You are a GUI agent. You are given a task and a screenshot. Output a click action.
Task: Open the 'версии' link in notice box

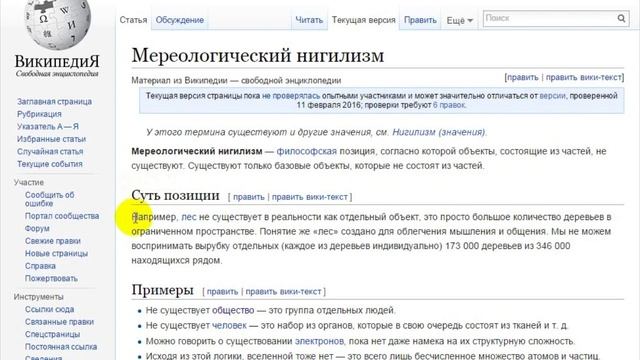point(552,96)
